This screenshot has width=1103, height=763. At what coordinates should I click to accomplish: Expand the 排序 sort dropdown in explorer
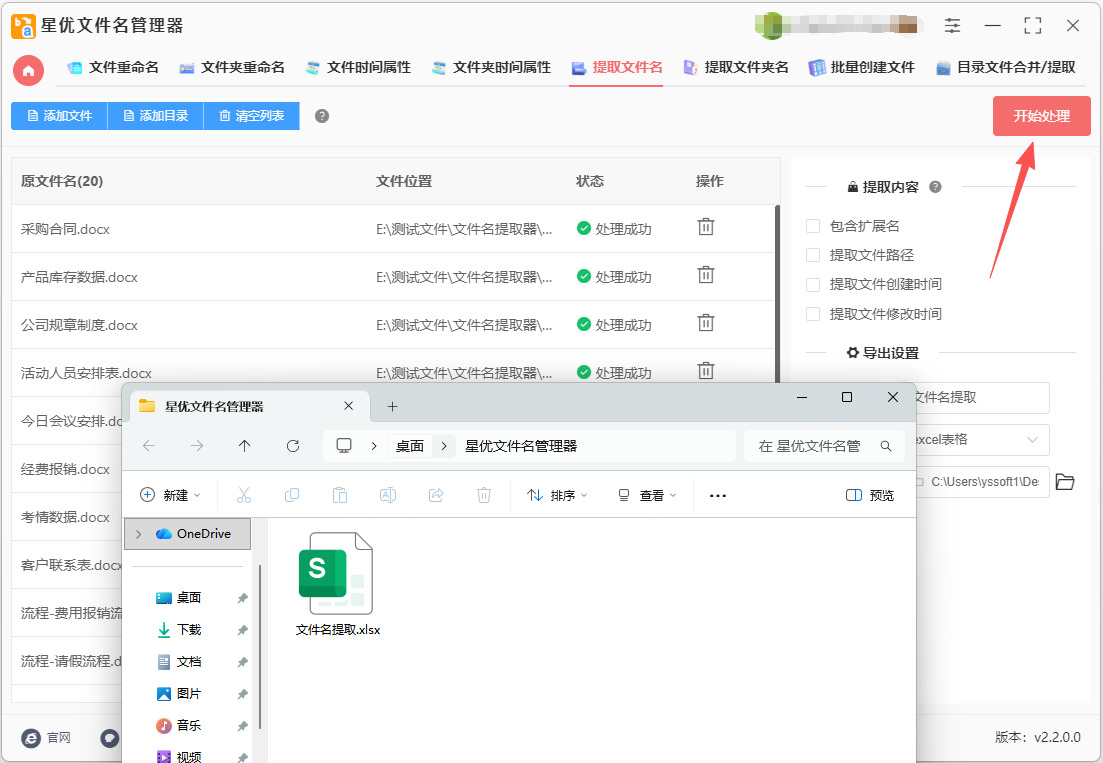tap(557, 495)
